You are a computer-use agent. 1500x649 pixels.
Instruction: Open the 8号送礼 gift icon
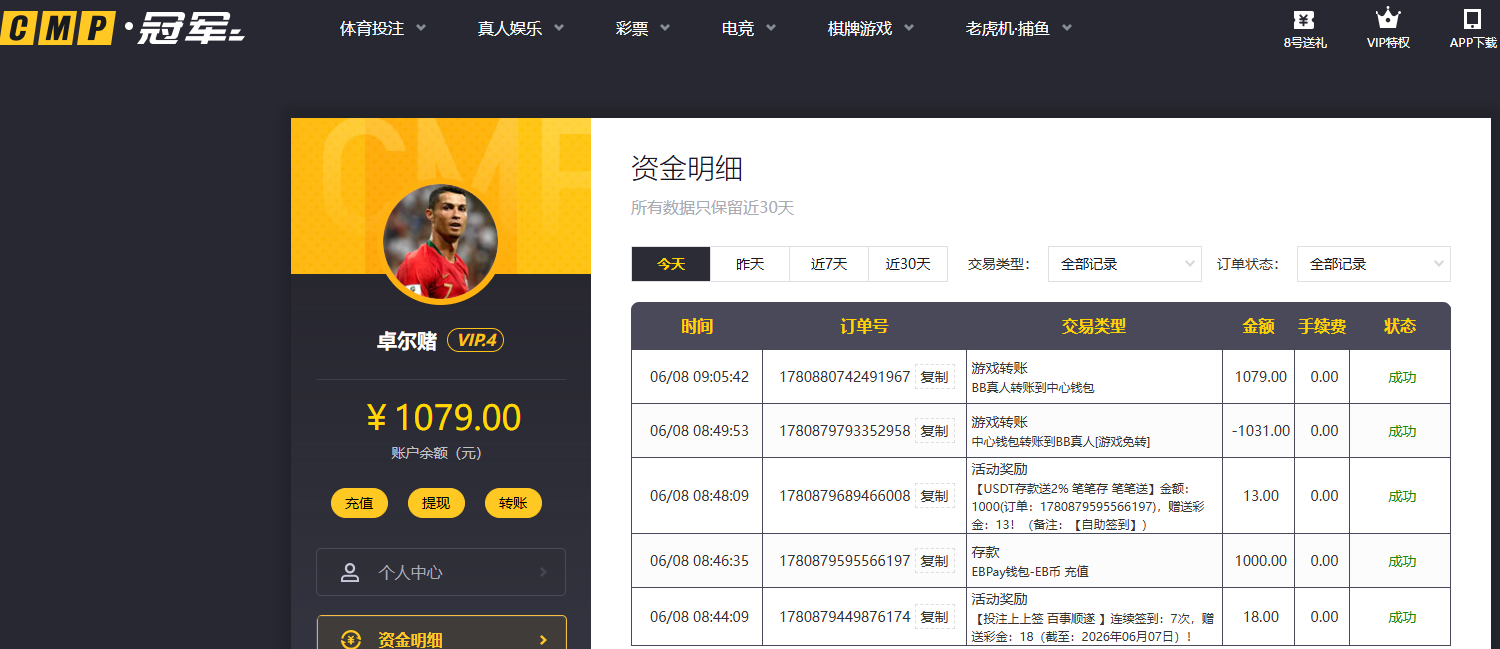1303,19
